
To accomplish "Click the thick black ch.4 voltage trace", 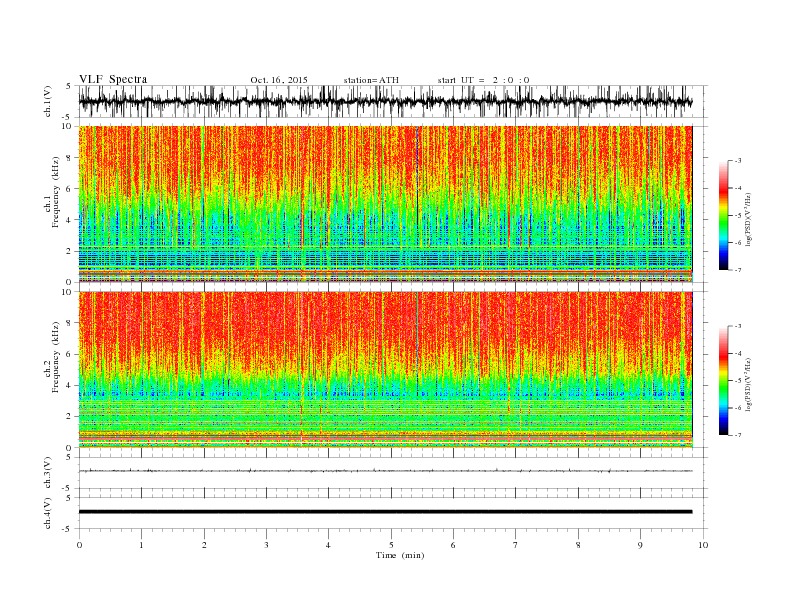I will 385,512.
